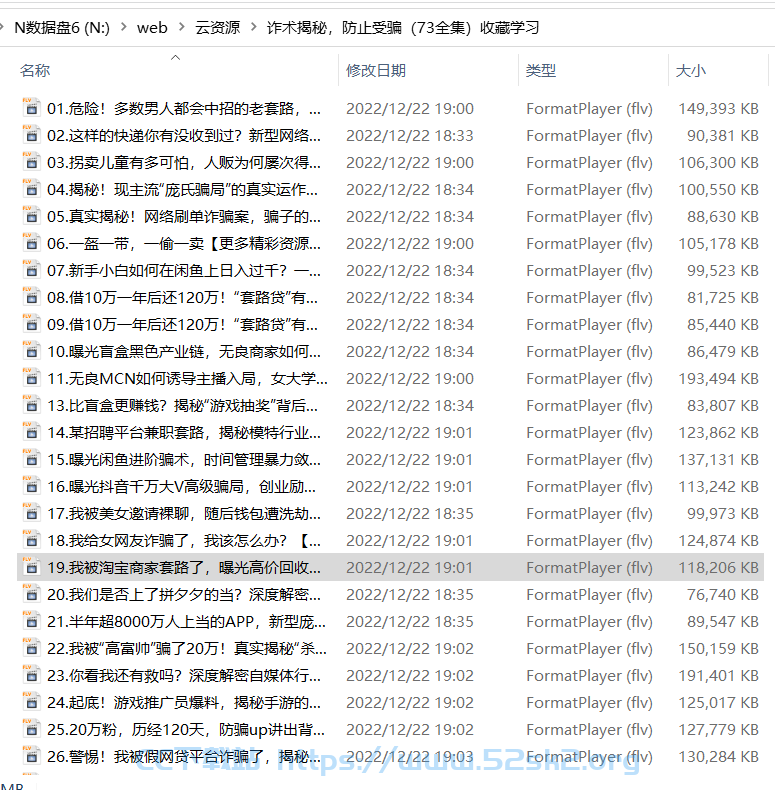Click the FLV icon of file 11.无良MCN
Viewport: 775px width, 790px height.
pyautogui.click(x=31, y=378)
